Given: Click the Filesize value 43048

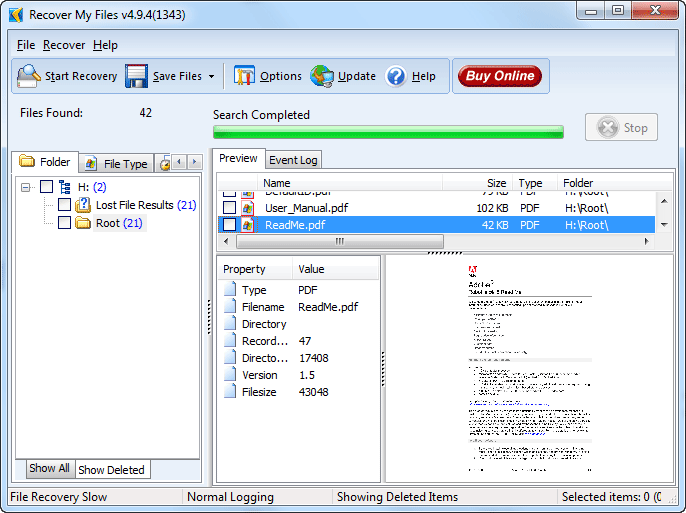Looking at the screenshot, I should tap(313, 392).
